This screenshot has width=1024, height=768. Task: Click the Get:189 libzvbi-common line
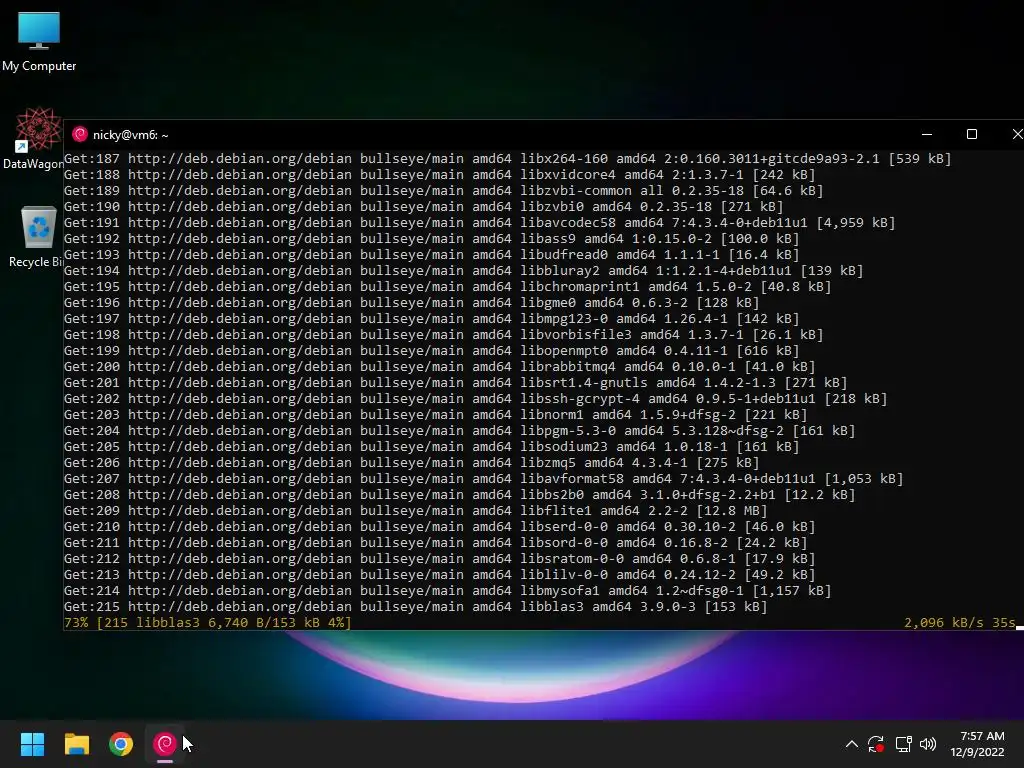pos(443,191)
